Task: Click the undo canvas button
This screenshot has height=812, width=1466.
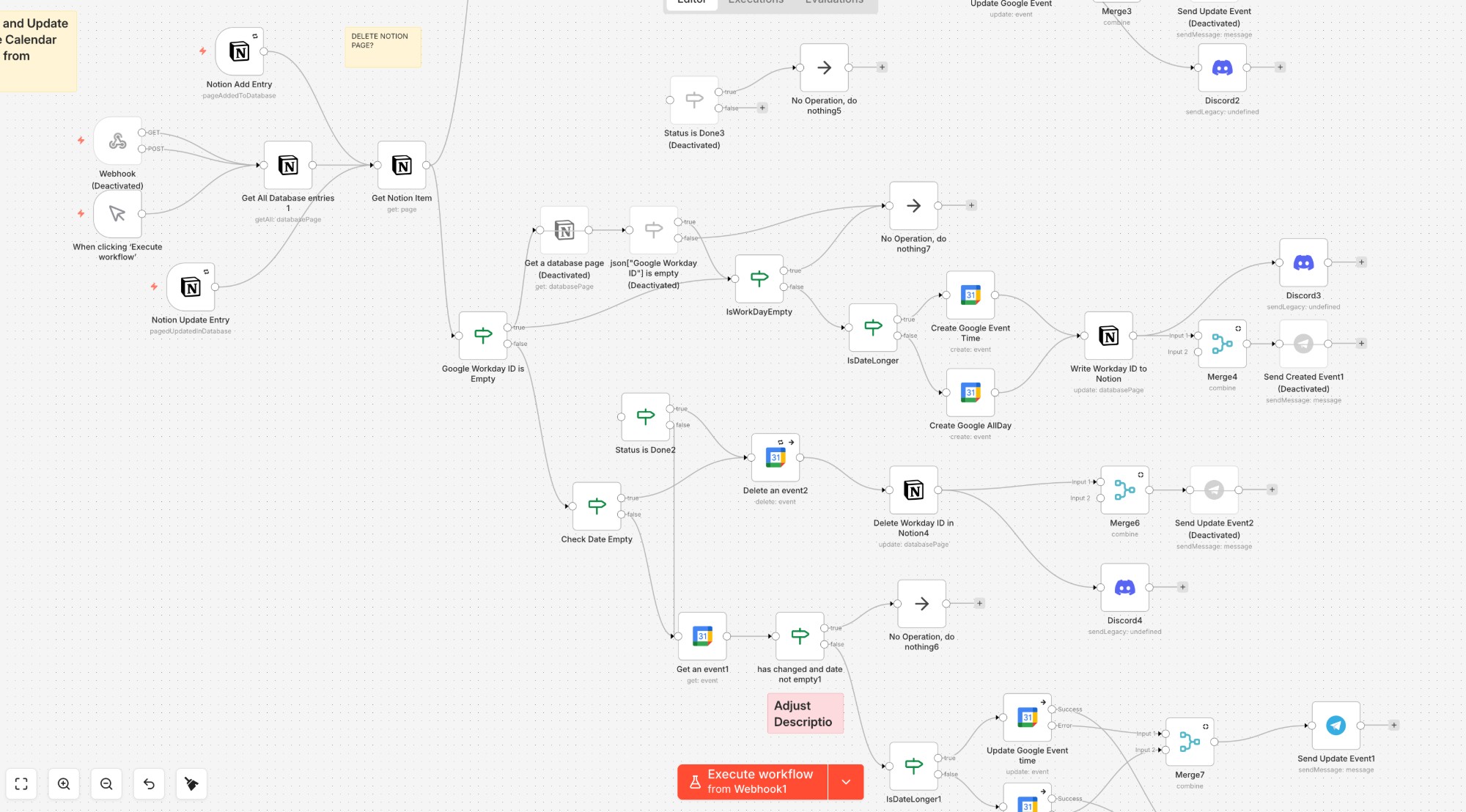Action: 149,784
